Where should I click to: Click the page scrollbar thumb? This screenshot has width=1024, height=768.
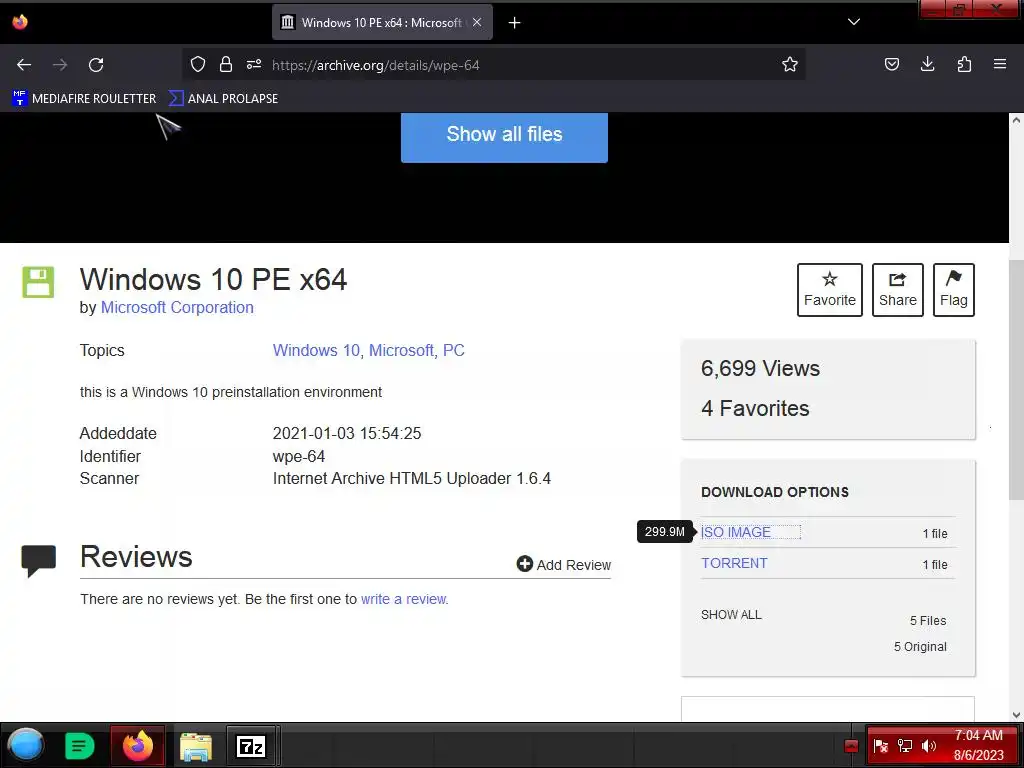point(1016,380)
